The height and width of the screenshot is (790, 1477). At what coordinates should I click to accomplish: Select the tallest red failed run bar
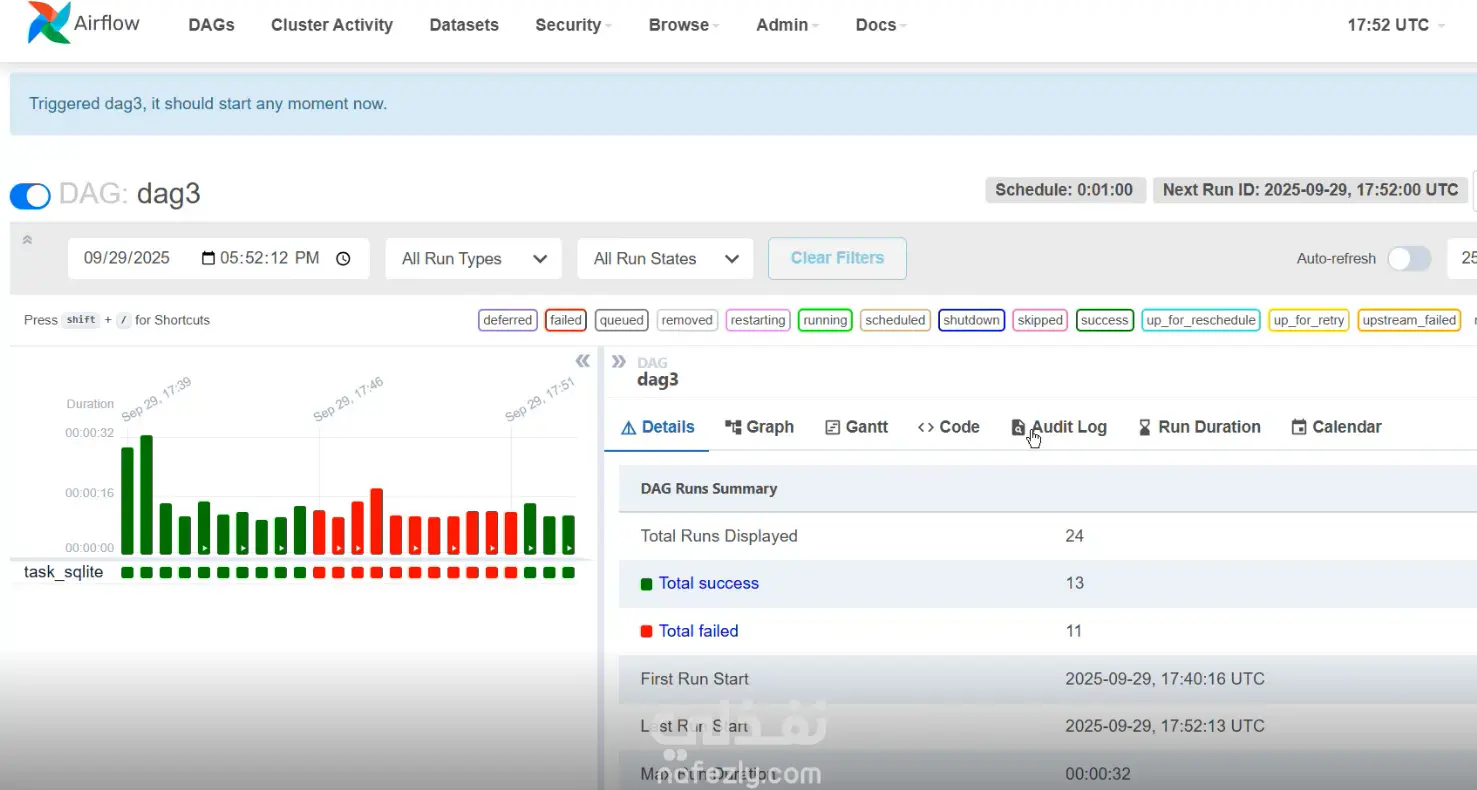[377, 522]
